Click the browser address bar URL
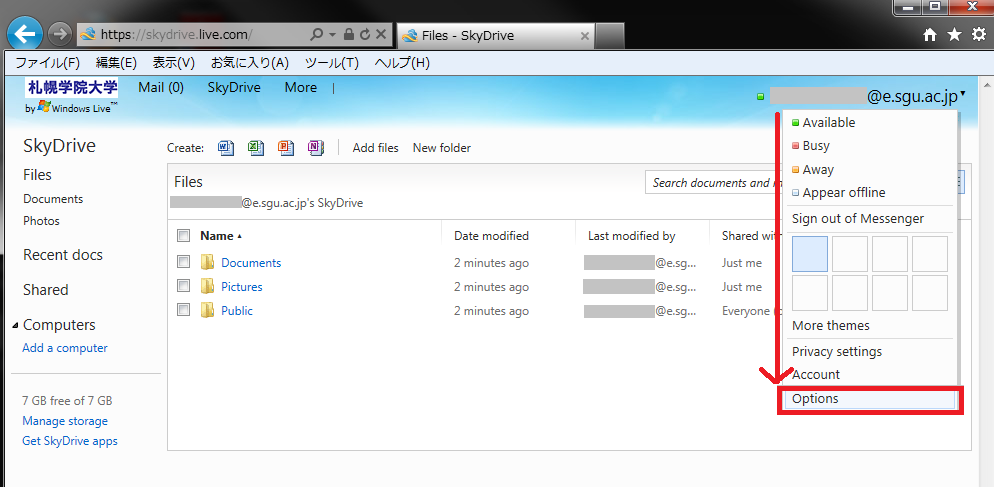 pos(177,35)
